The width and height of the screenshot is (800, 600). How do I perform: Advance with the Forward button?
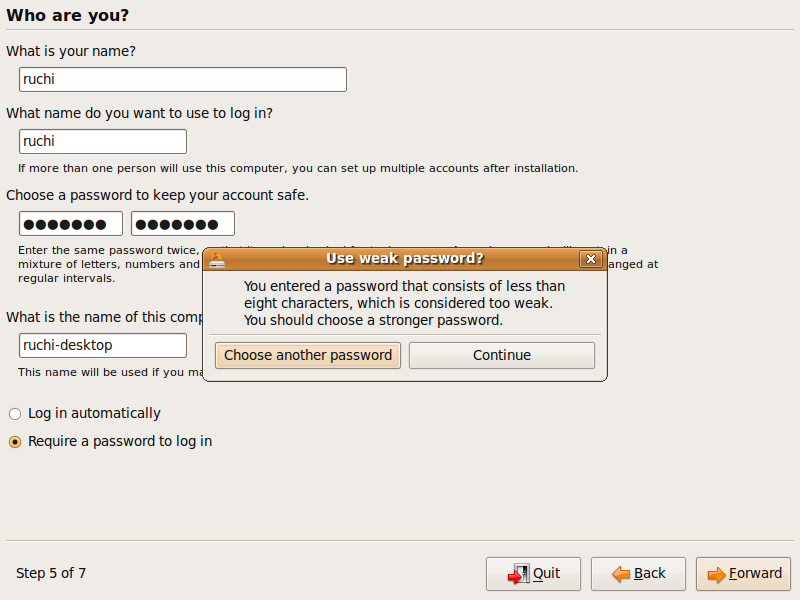743,574
